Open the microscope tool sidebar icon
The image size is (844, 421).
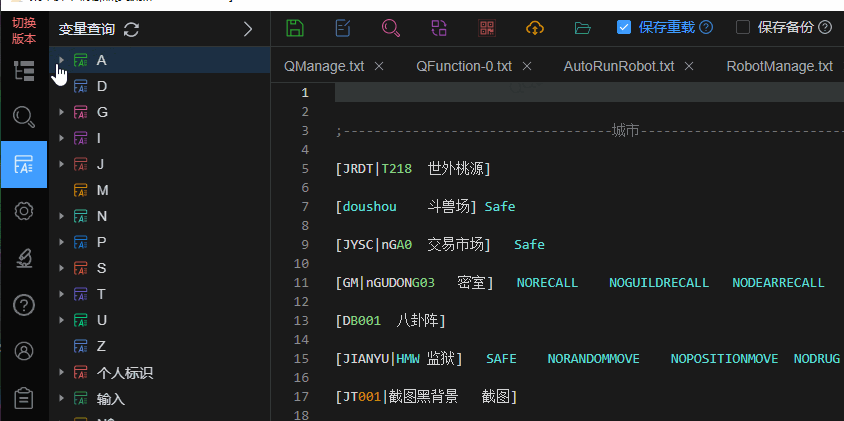[24, 258]
